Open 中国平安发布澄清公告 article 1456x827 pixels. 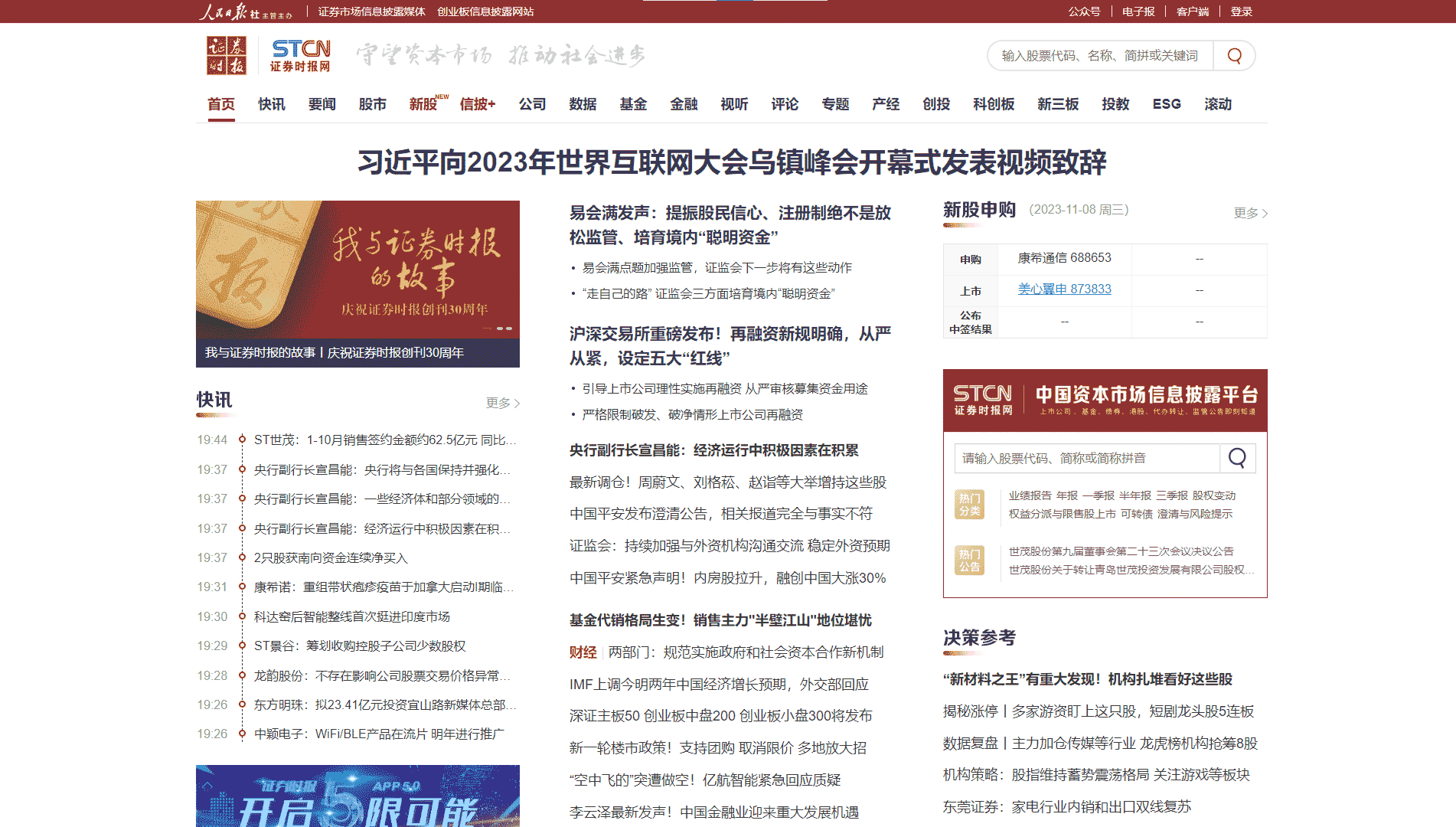coord(721,514)
